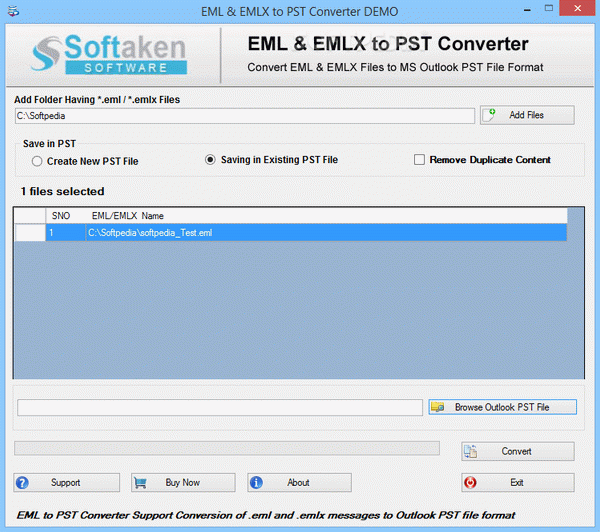Select Saving in Existing PST File
Viewport: 600px width, 532px height.
click(271, 160)
